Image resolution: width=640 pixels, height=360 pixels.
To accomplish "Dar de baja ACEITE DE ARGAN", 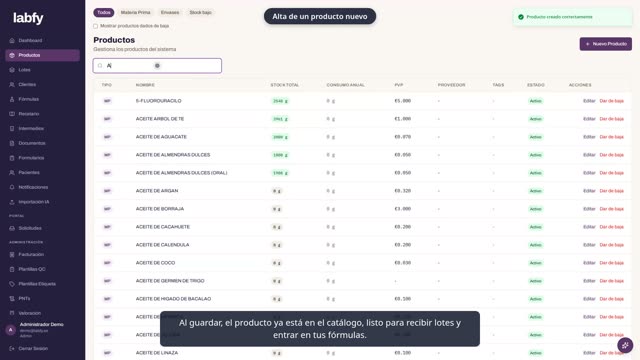I will pyautogui.click(x=611, y=191).
